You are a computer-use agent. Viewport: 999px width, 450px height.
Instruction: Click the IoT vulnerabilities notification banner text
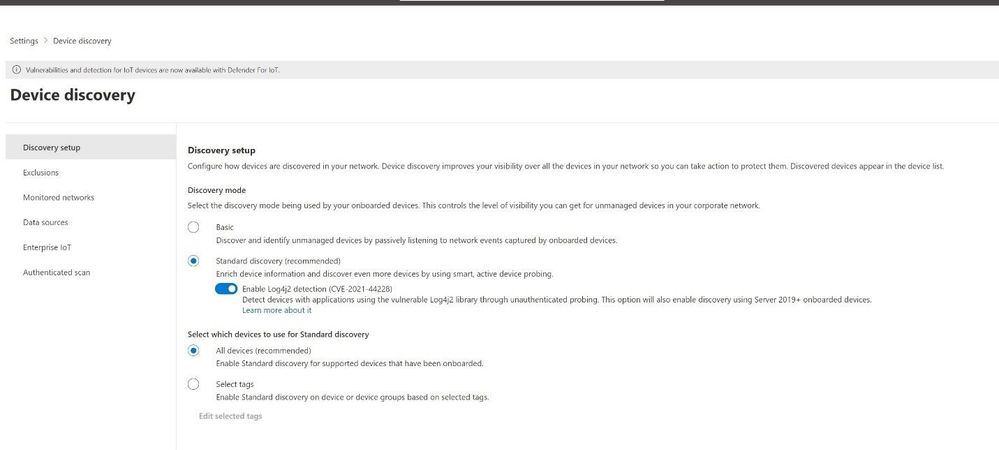(150, 70)
